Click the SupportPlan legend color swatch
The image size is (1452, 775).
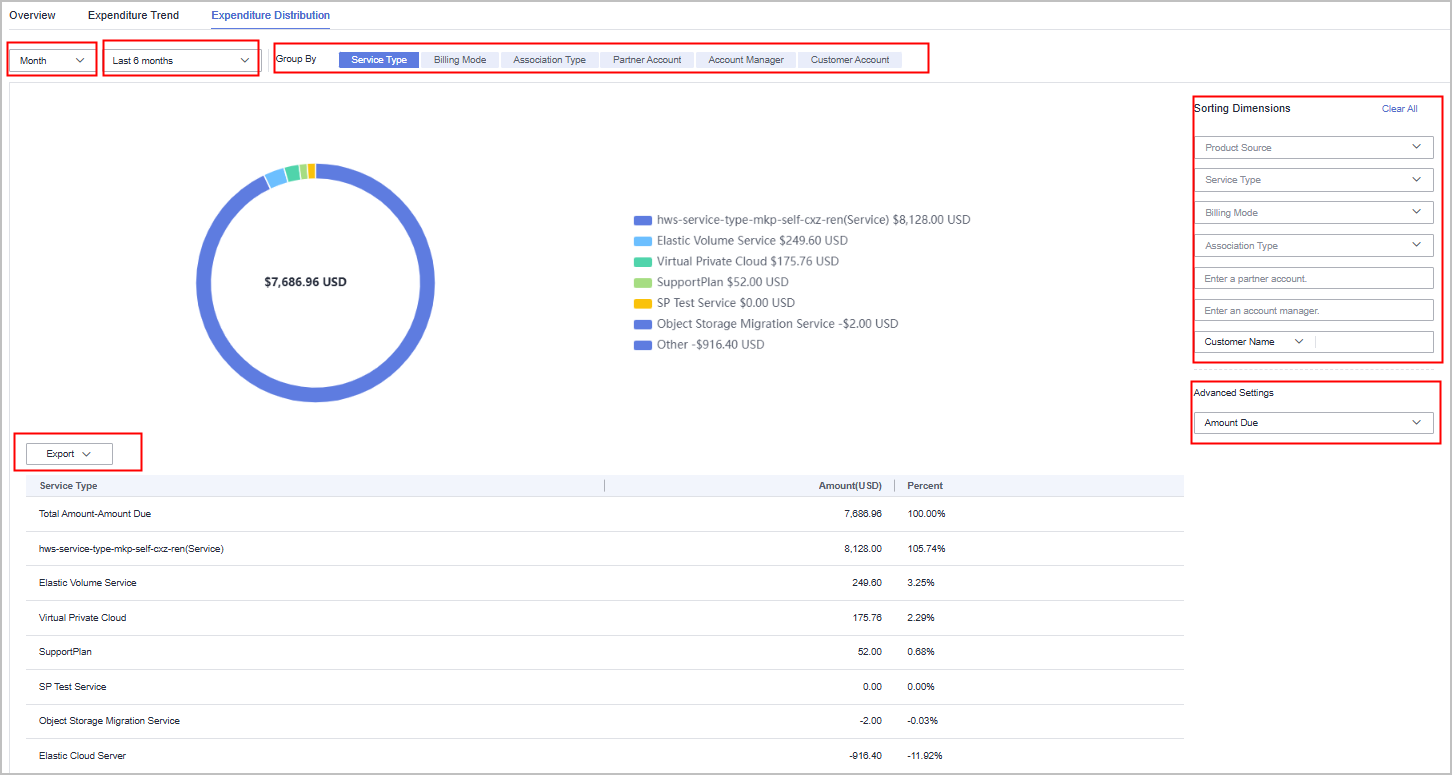pos(643,283)
